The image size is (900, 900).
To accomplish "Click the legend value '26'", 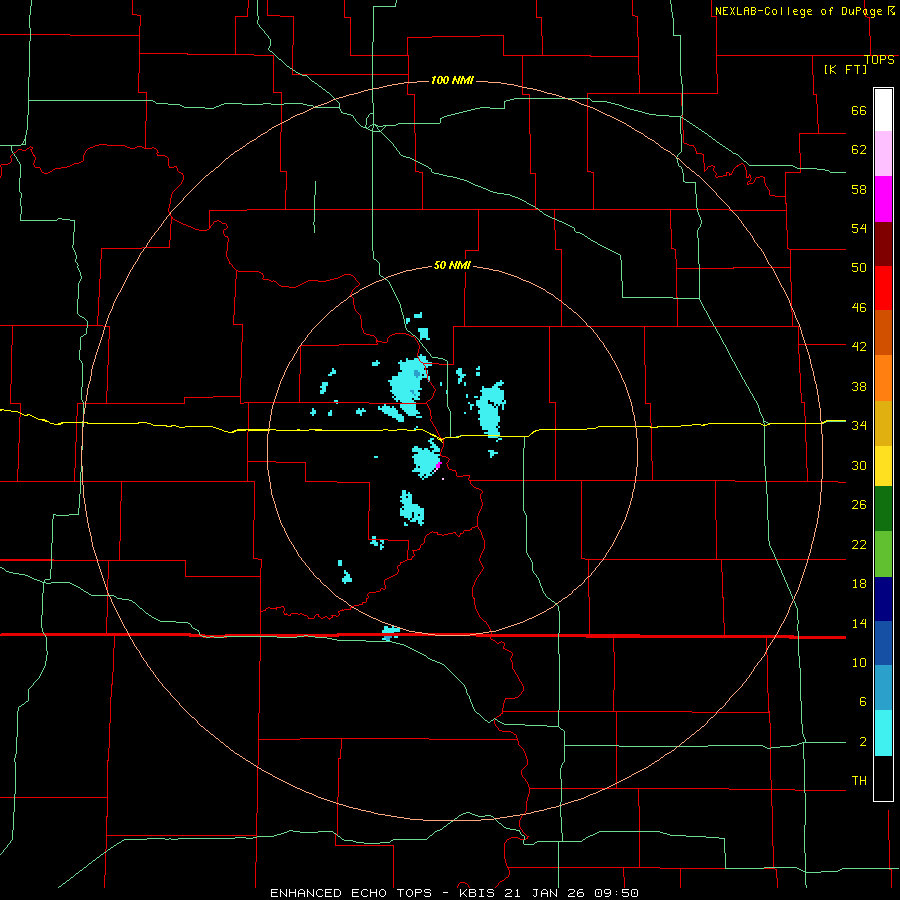I will [859, 505].
